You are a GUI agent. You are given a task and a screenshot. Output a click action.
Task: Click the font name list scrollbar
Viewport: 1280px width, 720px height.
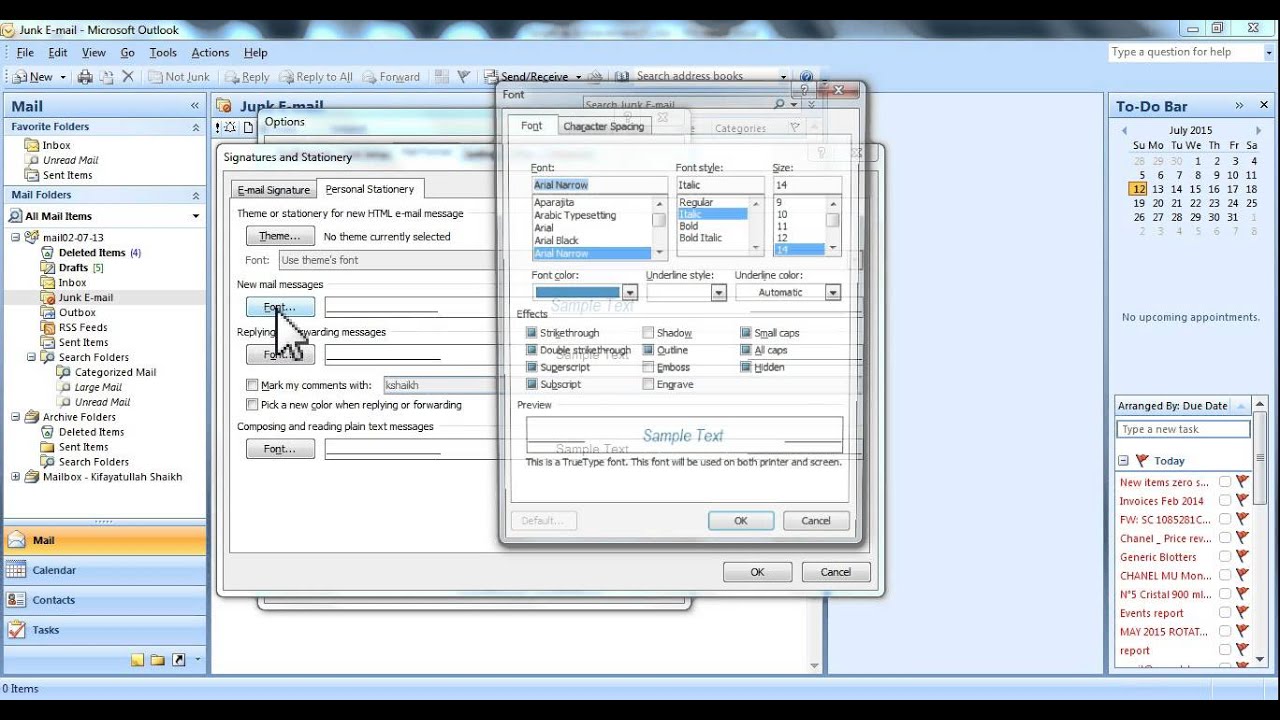(x=659, y=226)
